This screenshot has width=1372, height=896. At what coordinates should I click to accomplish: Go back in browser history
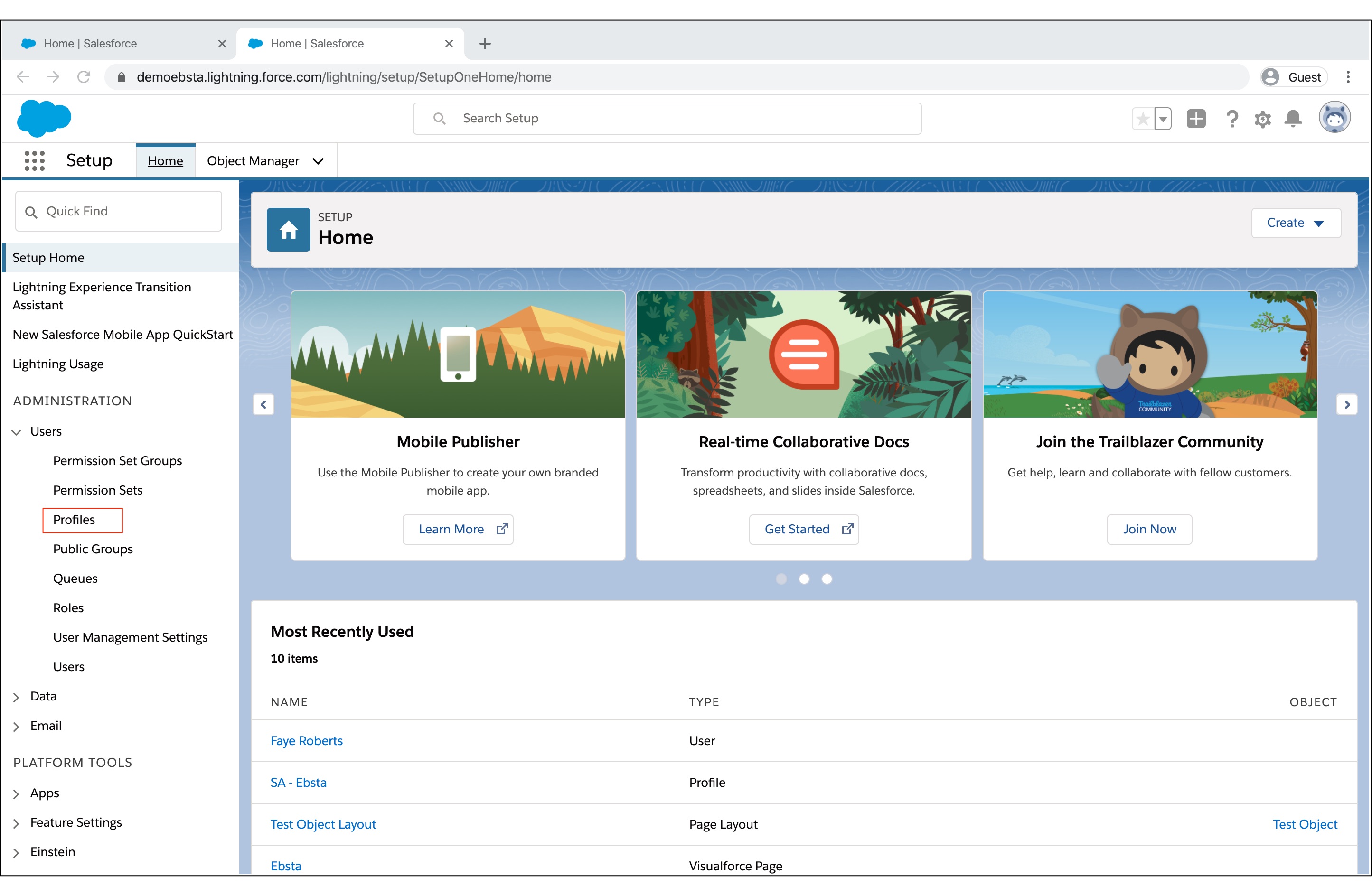coord(22,77)
